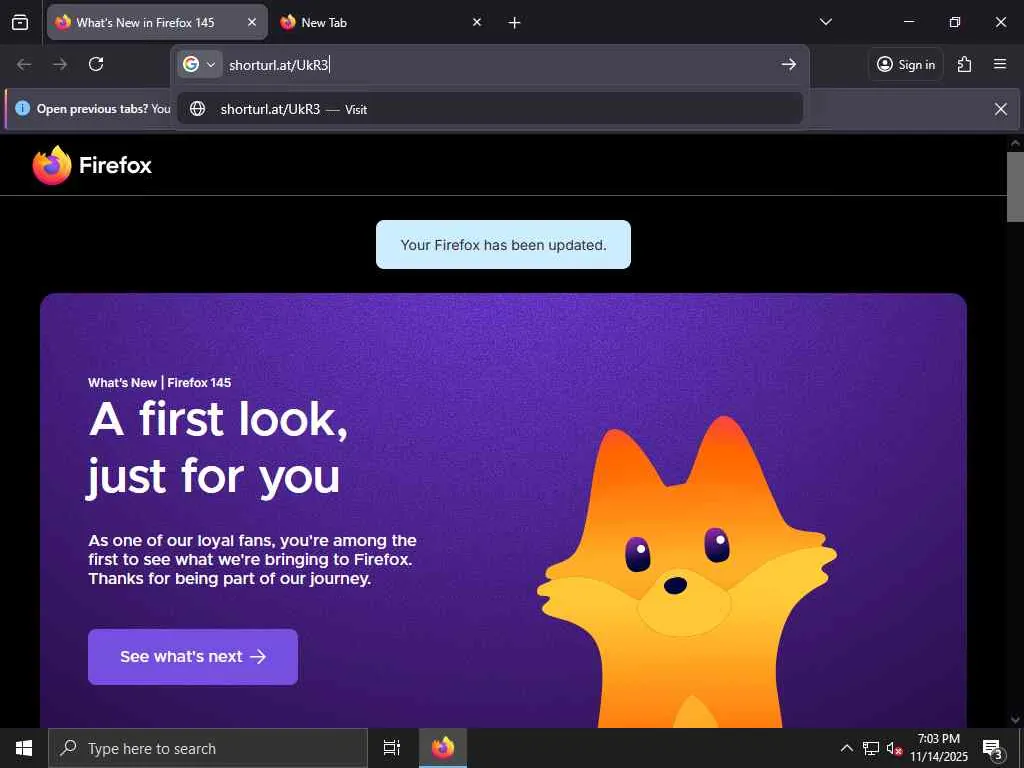The width and height of the screenshot is (1024, 768).
Task: Click the Type here to search box
Action: 208,748
